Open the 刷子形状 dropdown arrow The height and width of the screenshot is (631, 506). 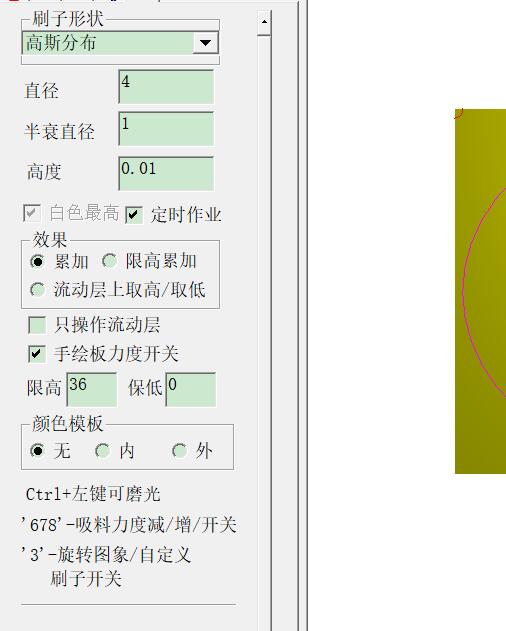205,42
